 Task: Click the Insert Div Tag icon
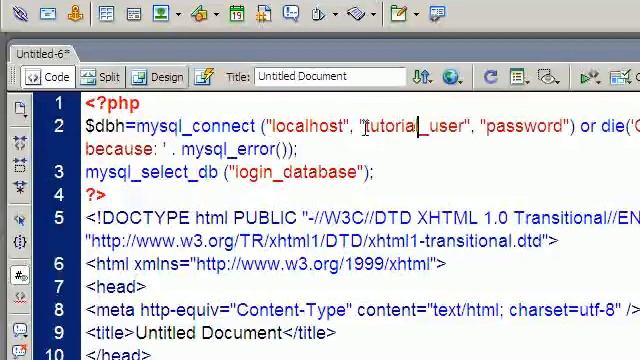coord(133,14)
